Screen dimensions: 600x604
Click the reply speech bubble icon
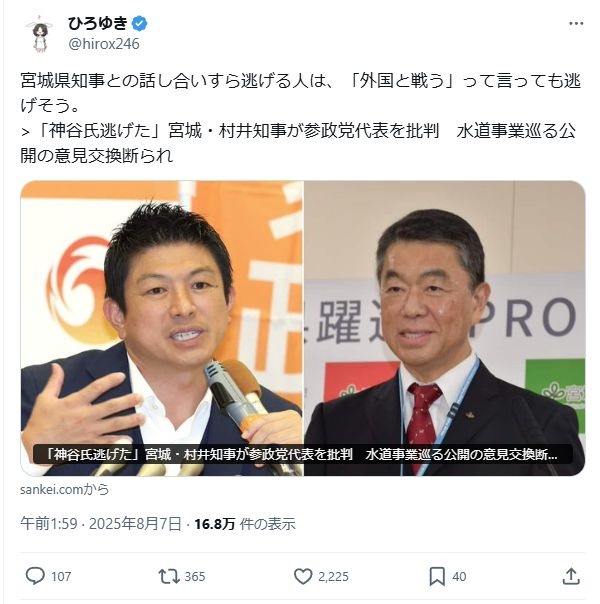pos(35,576)
